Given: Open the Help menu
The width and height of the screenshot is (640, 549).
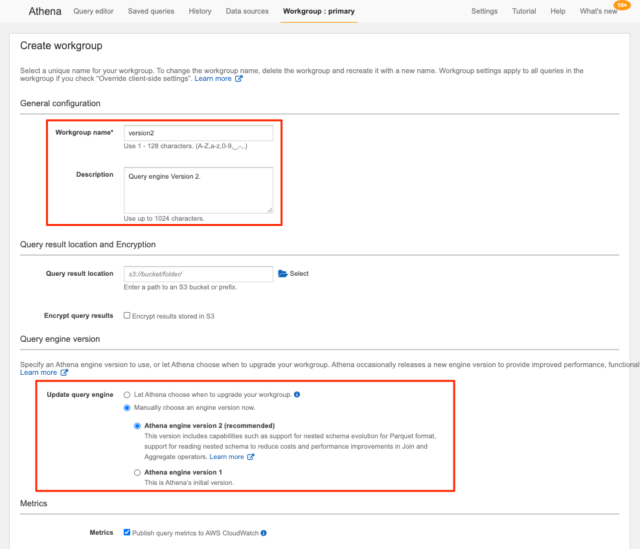Looking at the screenshot, I should pos(558,11).
